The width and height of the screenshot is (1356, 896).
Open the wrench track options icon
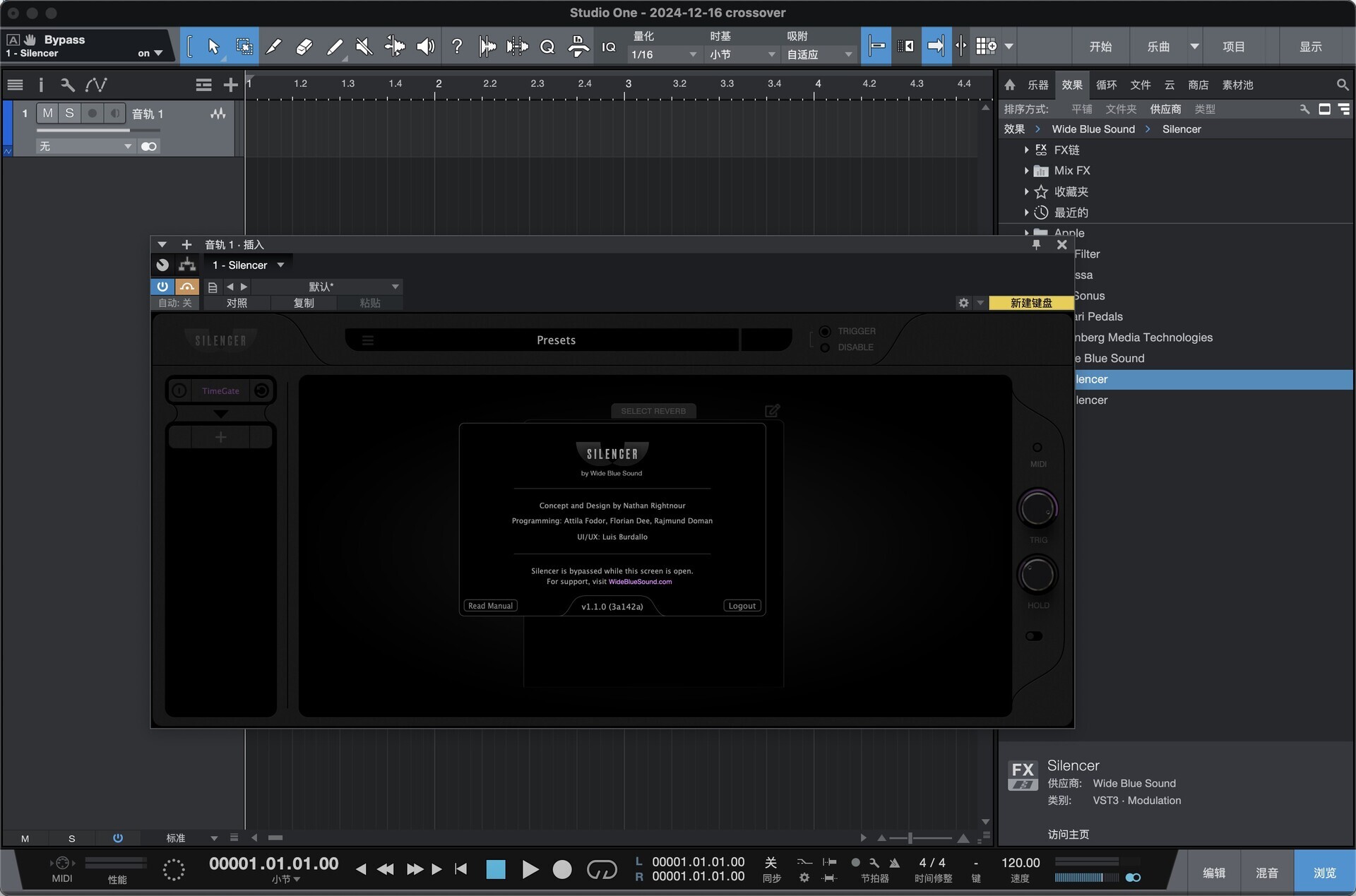(68, 85)
